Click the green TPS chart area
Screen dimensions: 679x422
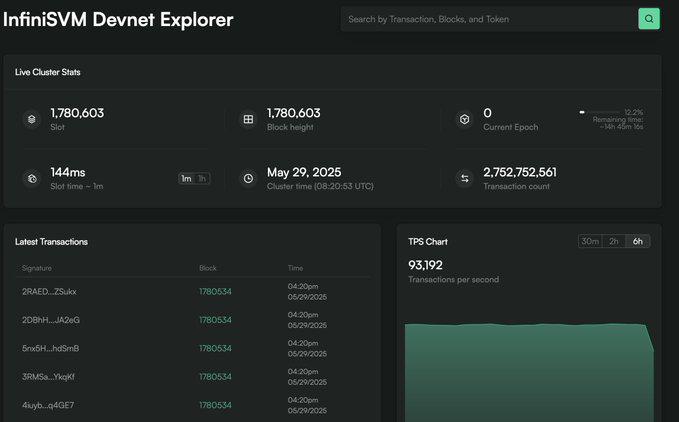coord(525,375)
